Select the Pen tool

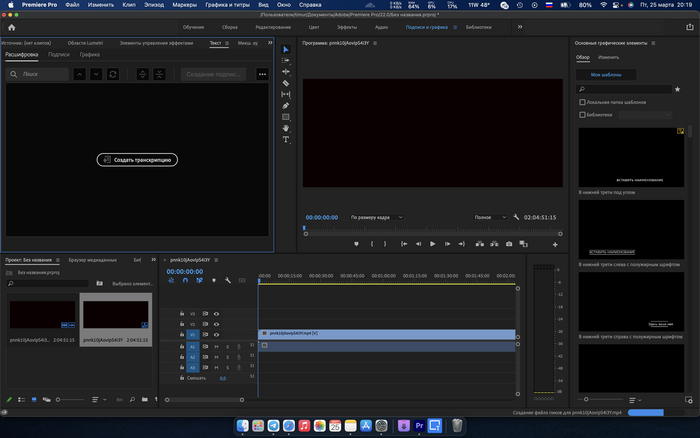286,105
